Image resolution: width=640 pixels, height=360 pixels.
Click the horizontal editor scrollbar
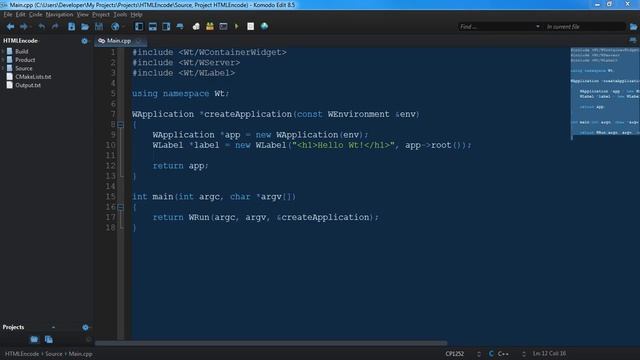(x=271, y=343)
